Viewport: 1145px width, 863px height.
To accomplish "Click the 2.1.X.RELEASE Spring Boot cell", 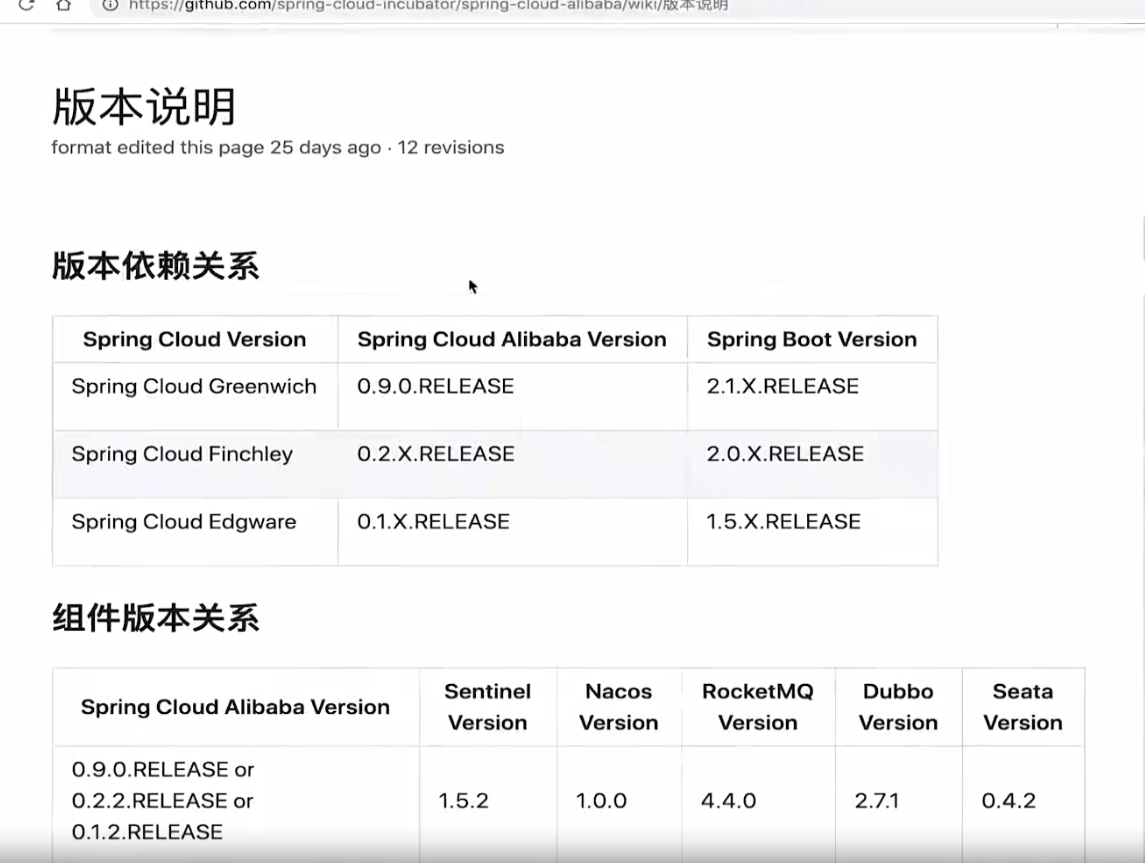I will pyautogui.click(x=783, y=387).
